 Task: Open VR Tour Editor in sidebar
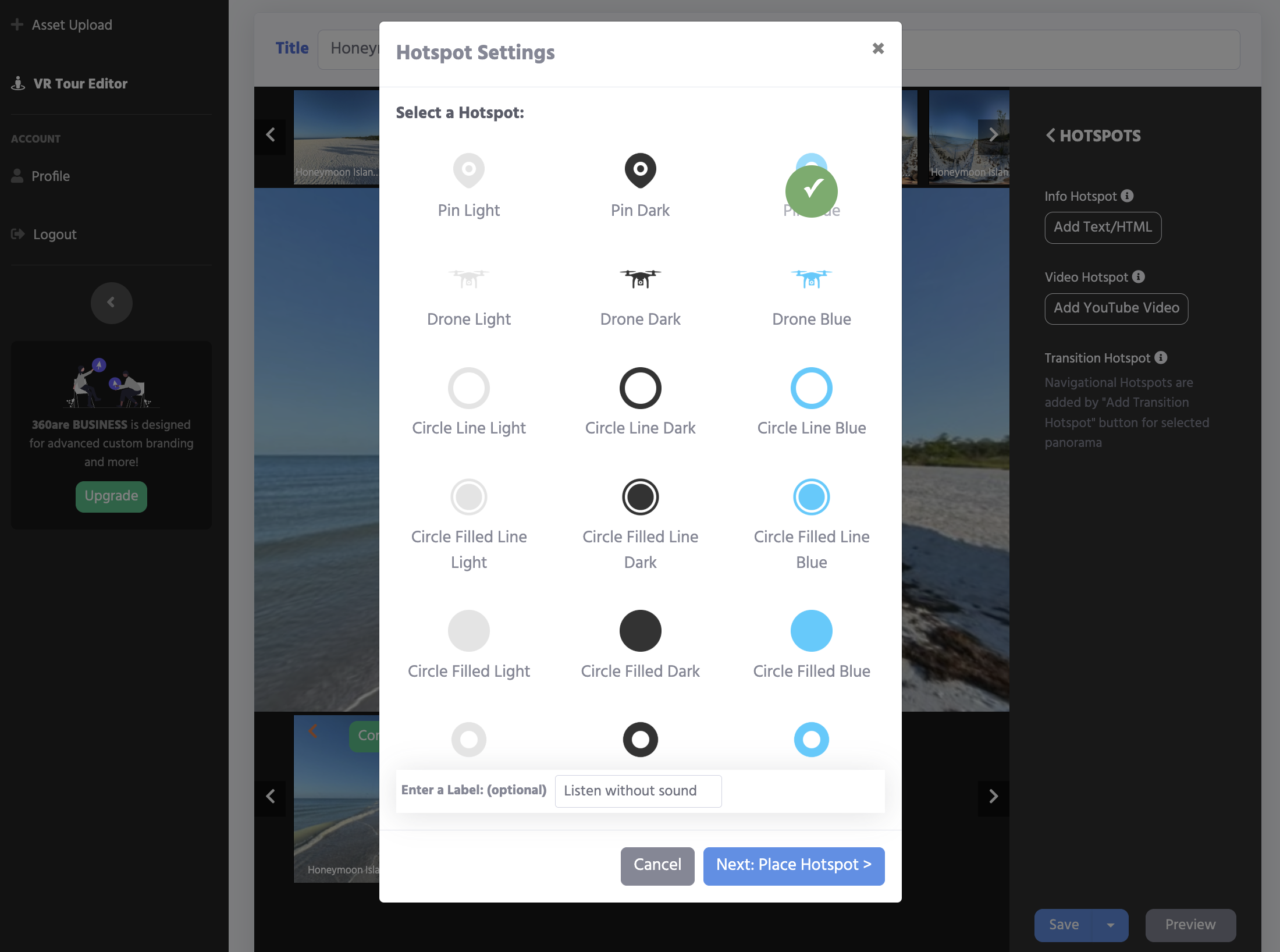click(80, 84)
